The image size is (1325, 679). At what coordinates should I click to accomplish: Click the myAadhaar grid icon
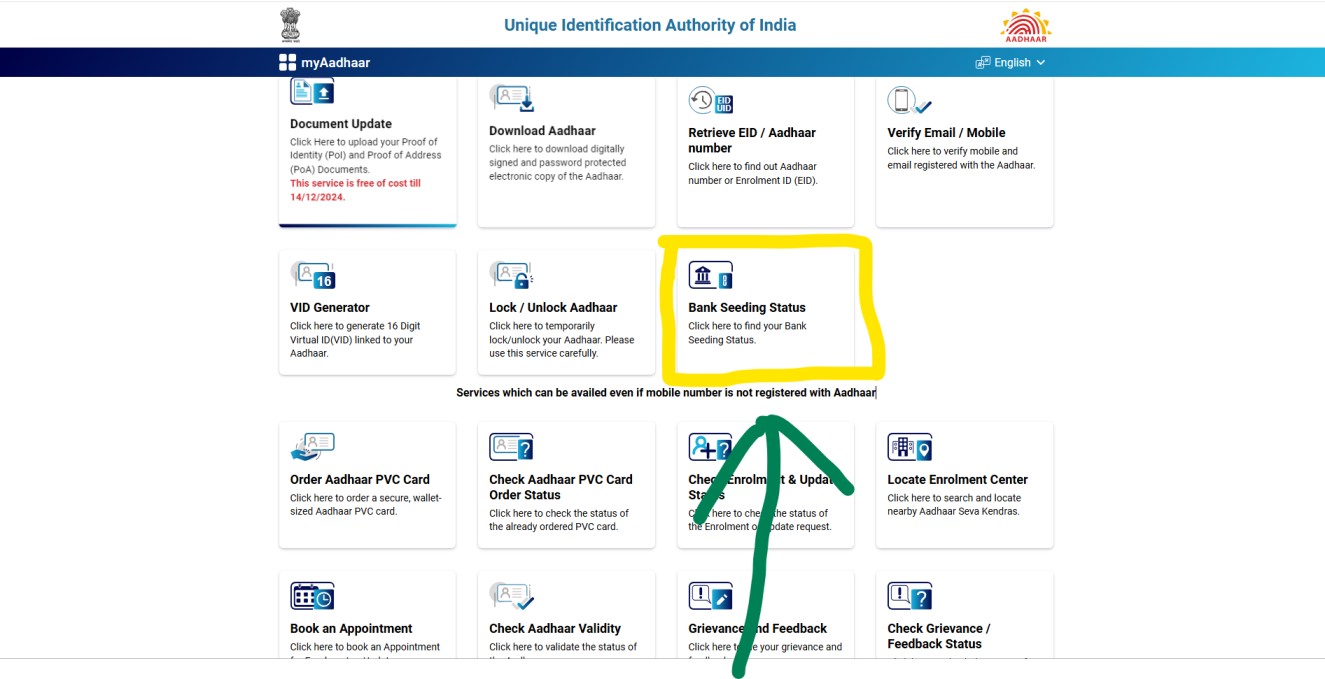pos(287,62)
